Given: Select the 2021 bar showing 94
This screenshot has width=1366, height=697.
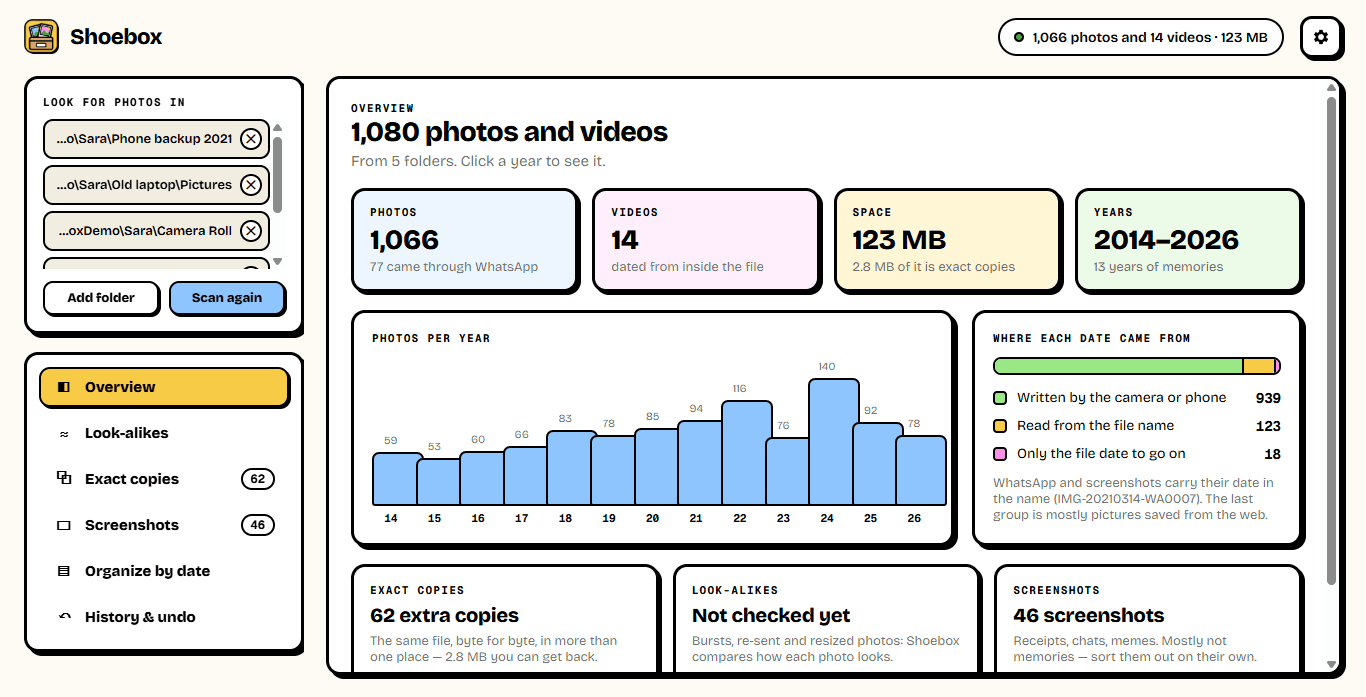Looking at the screenshot, I should [x=702, y=463].
